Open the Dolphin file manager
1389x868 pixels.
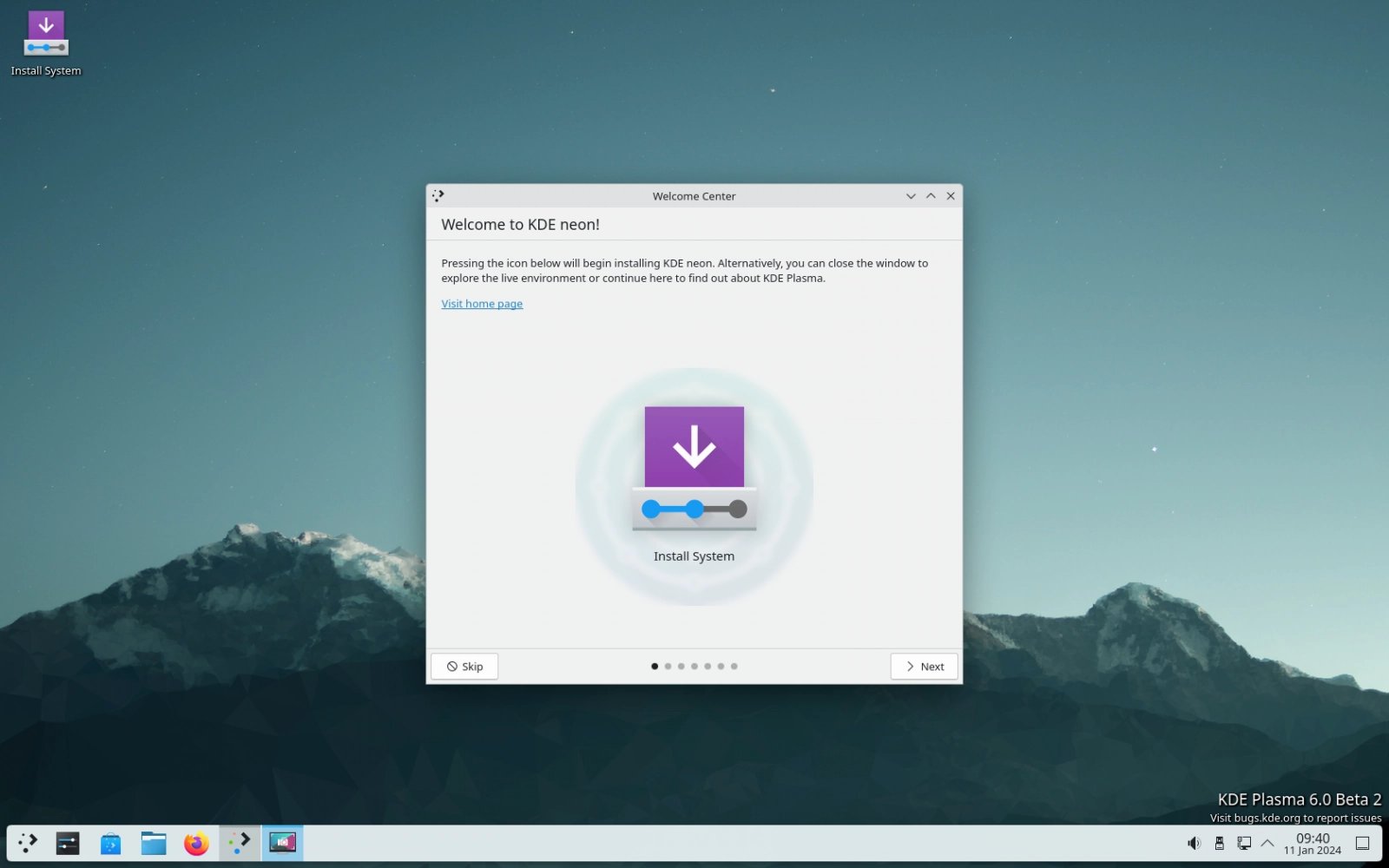(154, 843)
